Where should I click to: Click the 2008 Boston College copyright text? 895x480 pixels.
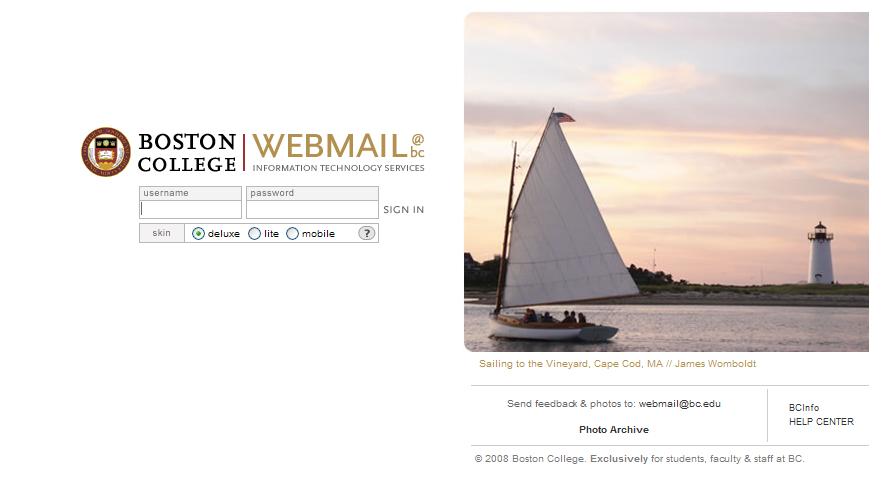click(x=639, y=459)
